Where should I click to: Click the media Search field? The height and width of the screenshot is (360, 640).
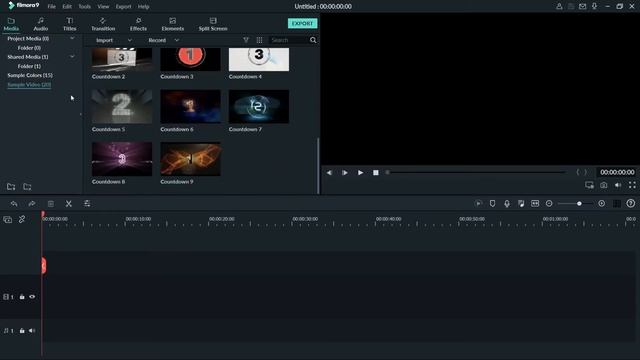tap(289, 40)
